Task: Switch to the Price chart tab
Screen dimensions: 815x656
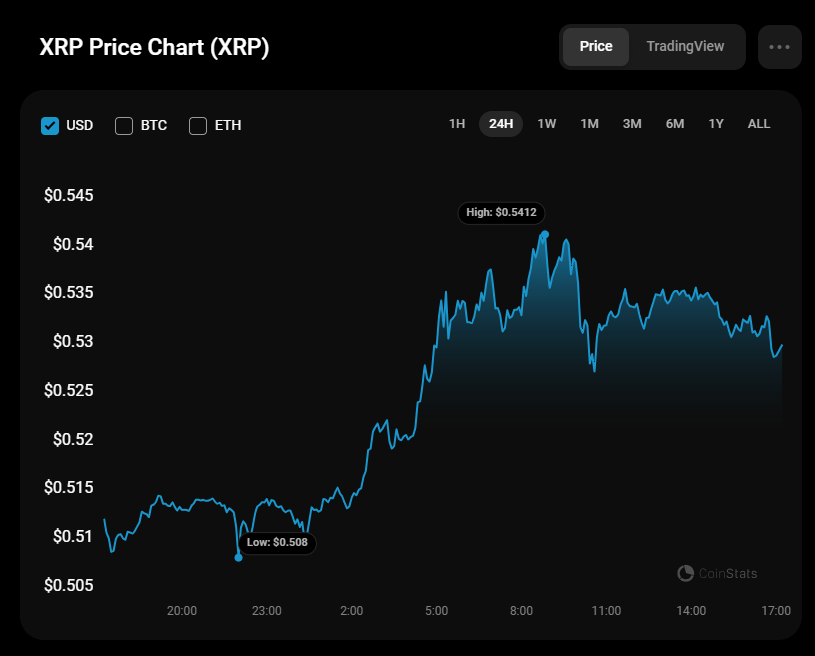Action: click(x=596, y=47)
